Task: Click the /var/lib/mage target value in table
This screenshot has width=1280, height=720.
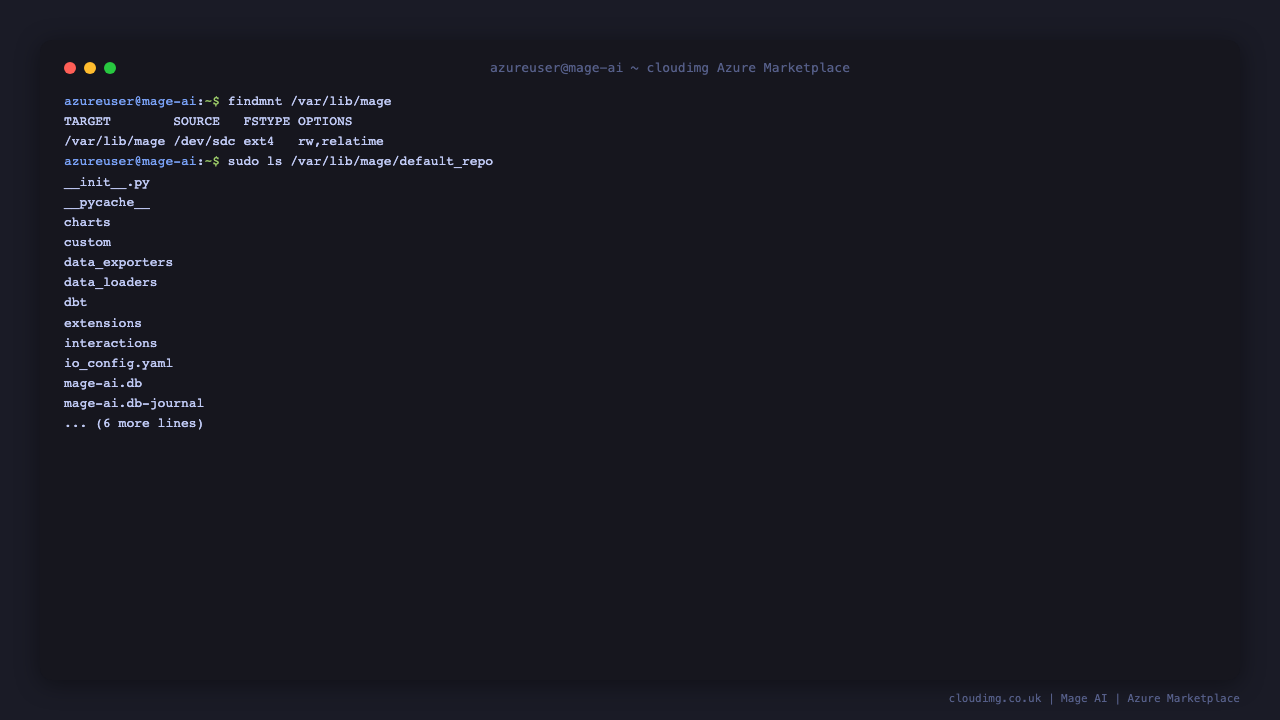Action: pos(115,141)
